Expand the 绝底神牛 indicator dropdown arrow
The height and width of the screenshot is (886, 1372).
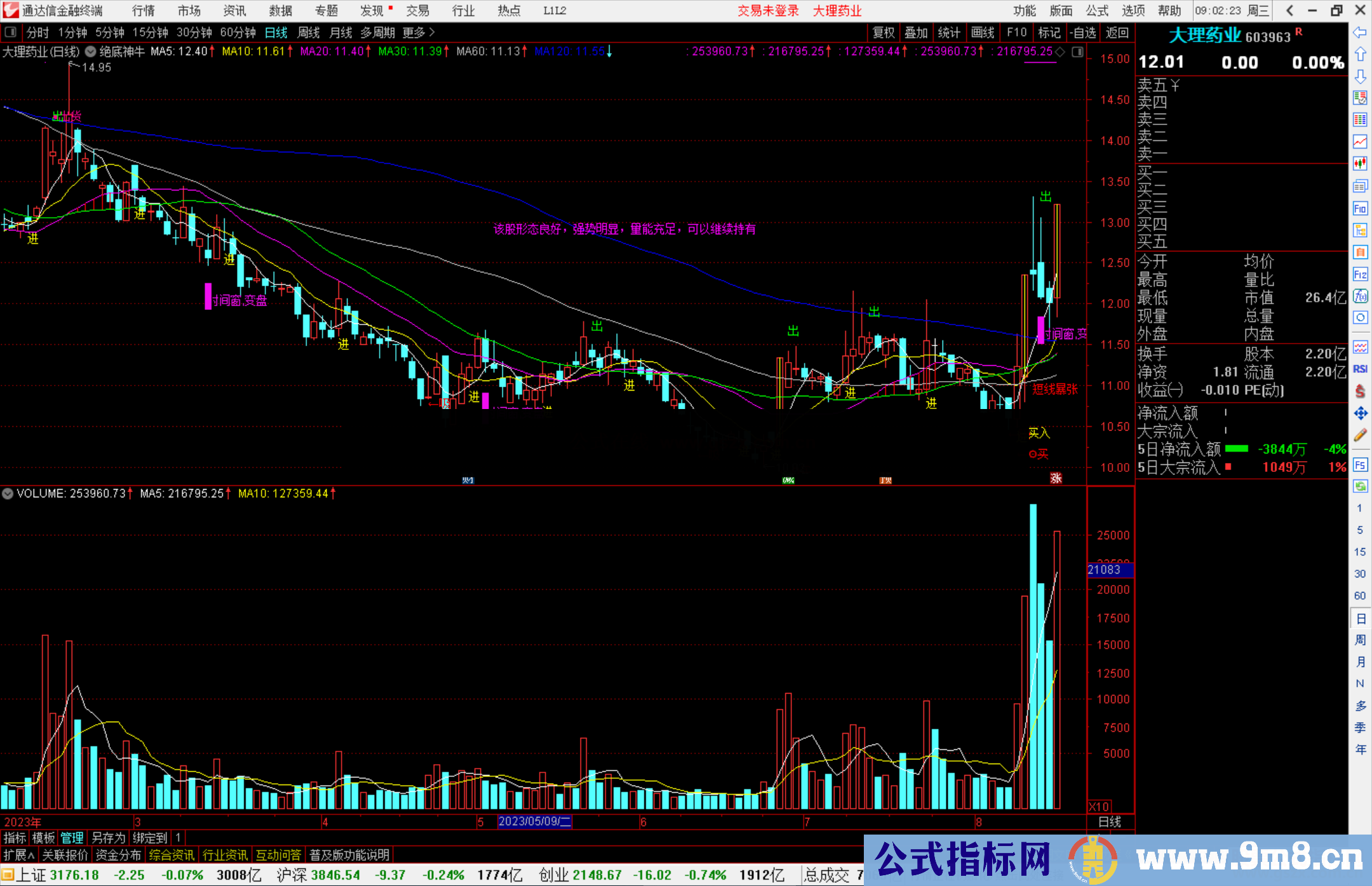(90, 52)
